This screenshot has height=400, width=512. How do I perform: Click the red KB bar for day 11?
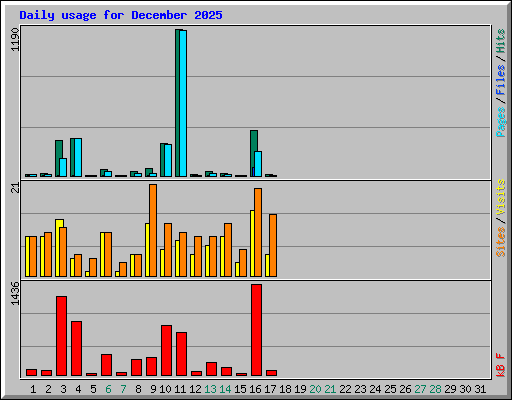181,354
